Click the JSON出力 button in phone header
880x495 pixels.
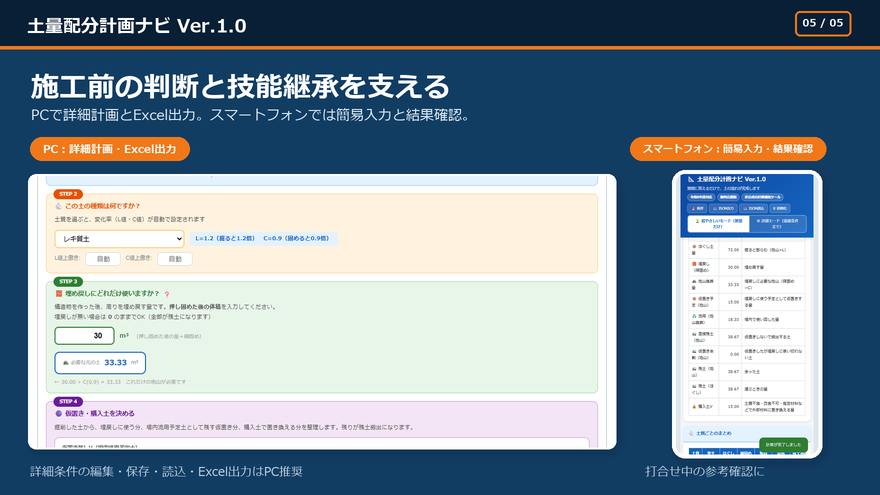pyautogui.click(x=723, y=208)
